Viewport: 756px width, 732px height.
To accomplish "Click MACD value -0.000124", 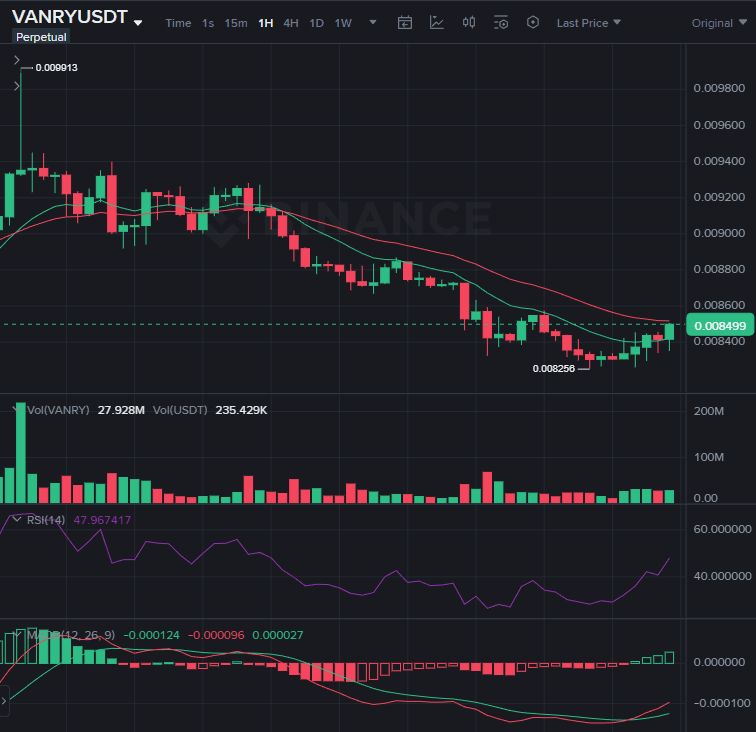I will pos(152,635).
